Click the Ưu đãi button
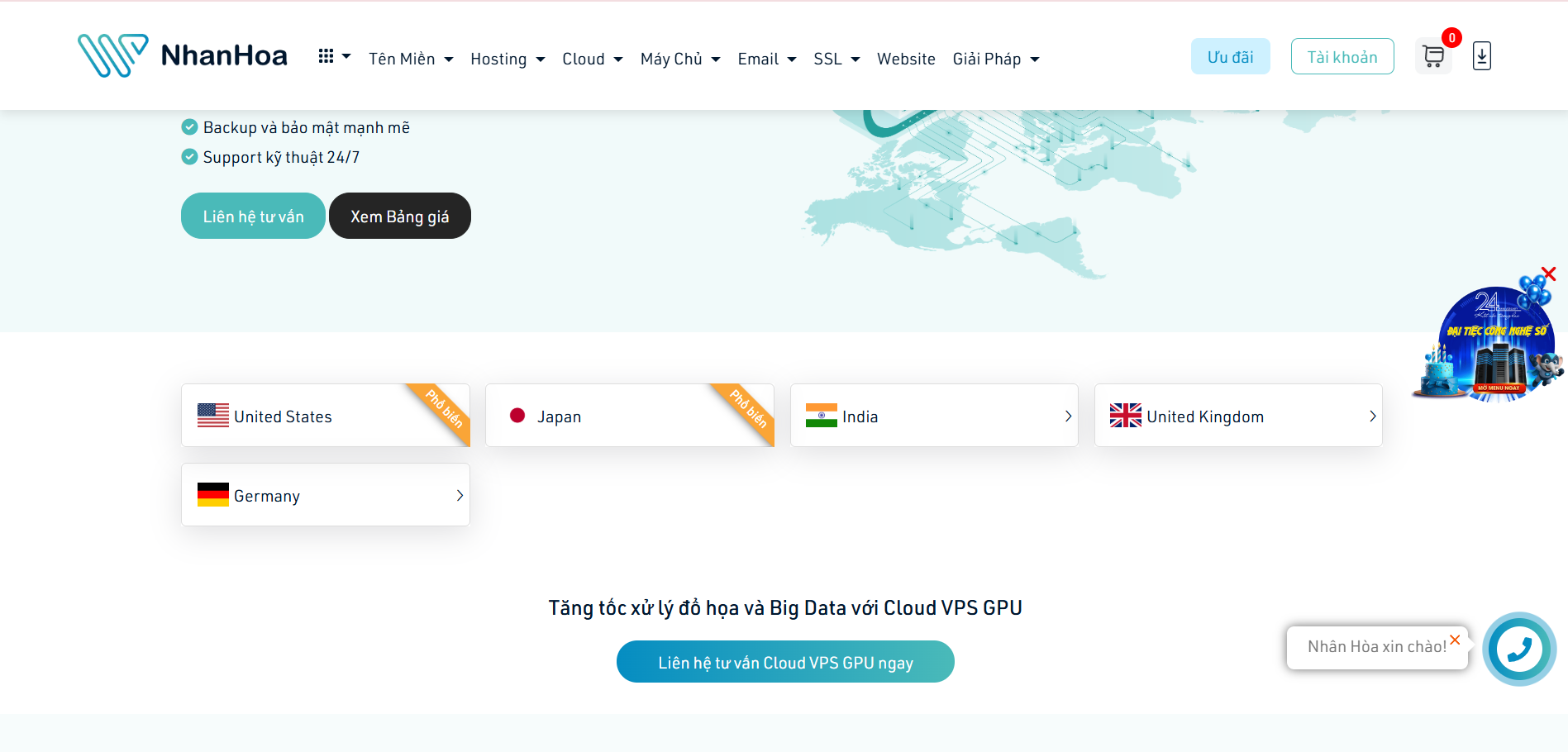Image resolution: width=1568 pixels, height=752 pixels. click(x=1230, y=56)
